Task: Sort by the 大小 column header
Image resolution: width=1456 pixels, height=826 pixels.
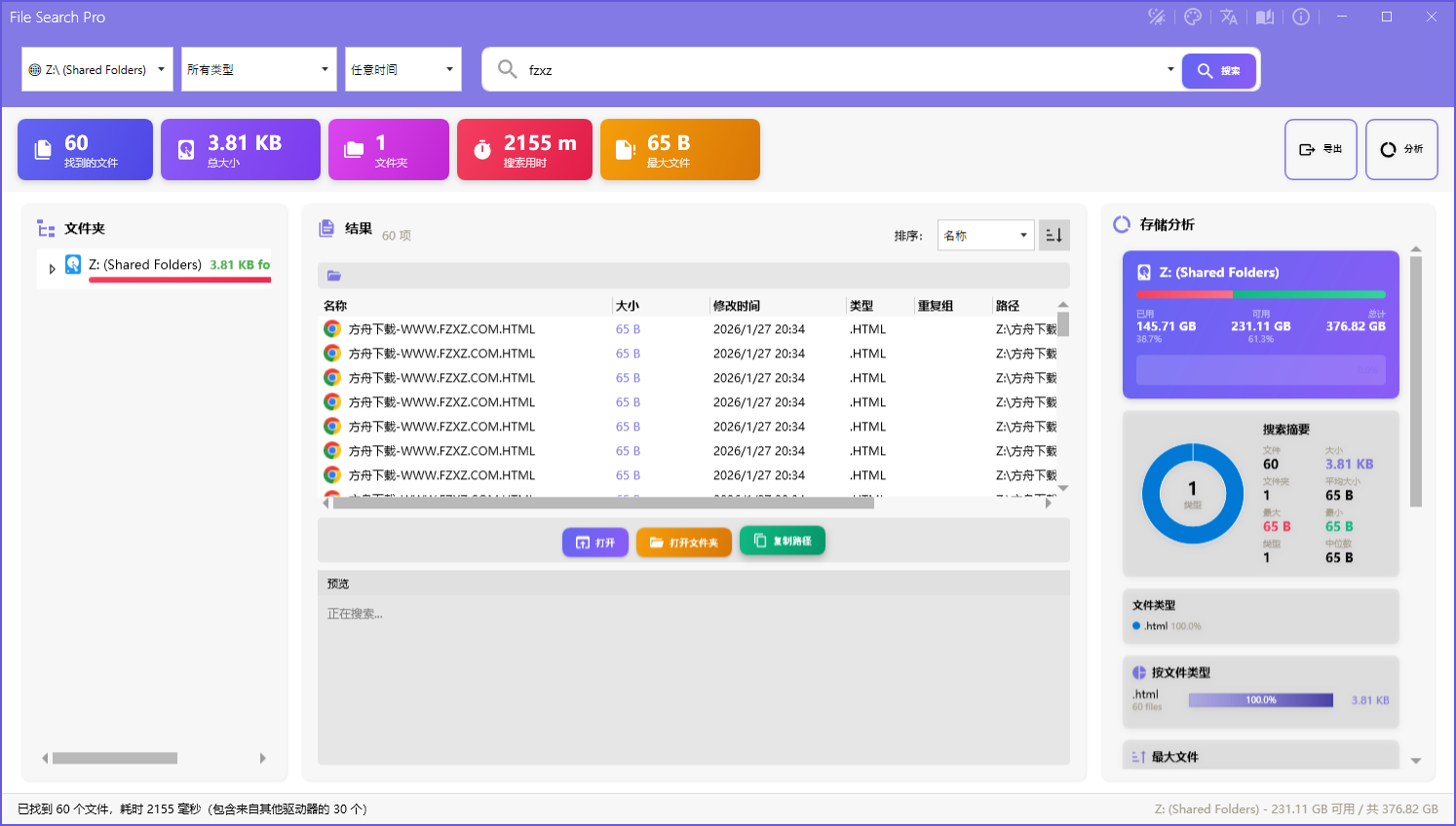Action: tap(661, 306)
